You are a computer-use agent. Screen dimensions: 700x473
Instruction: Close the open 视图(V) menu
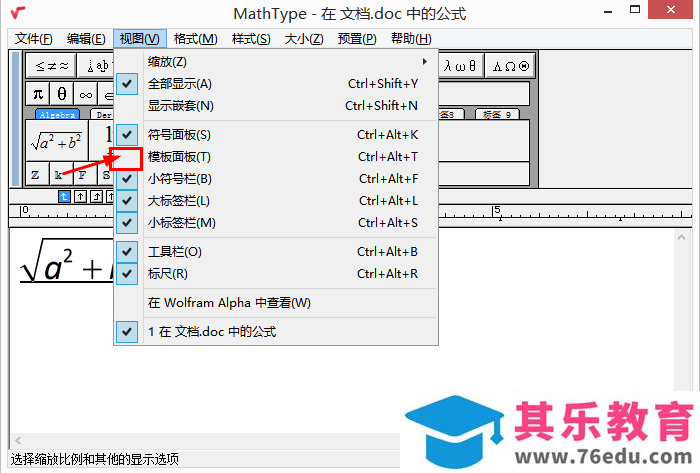point(140,39)
